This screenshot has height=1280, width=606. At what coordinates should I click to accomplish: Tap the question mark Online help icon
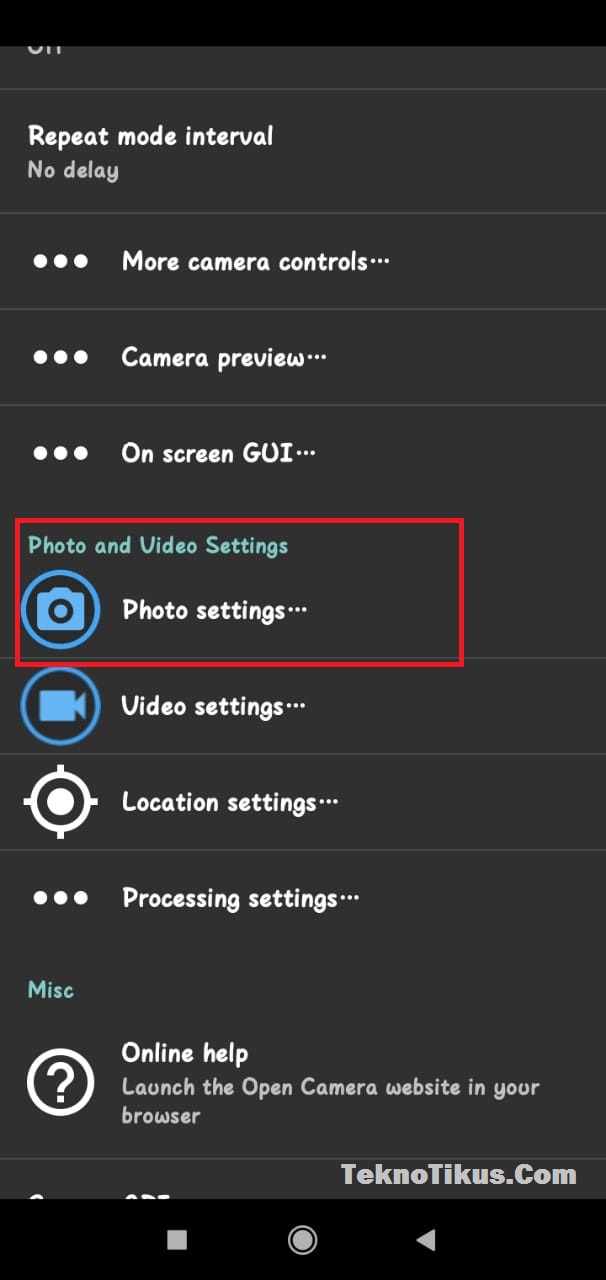pos(60,1083)
